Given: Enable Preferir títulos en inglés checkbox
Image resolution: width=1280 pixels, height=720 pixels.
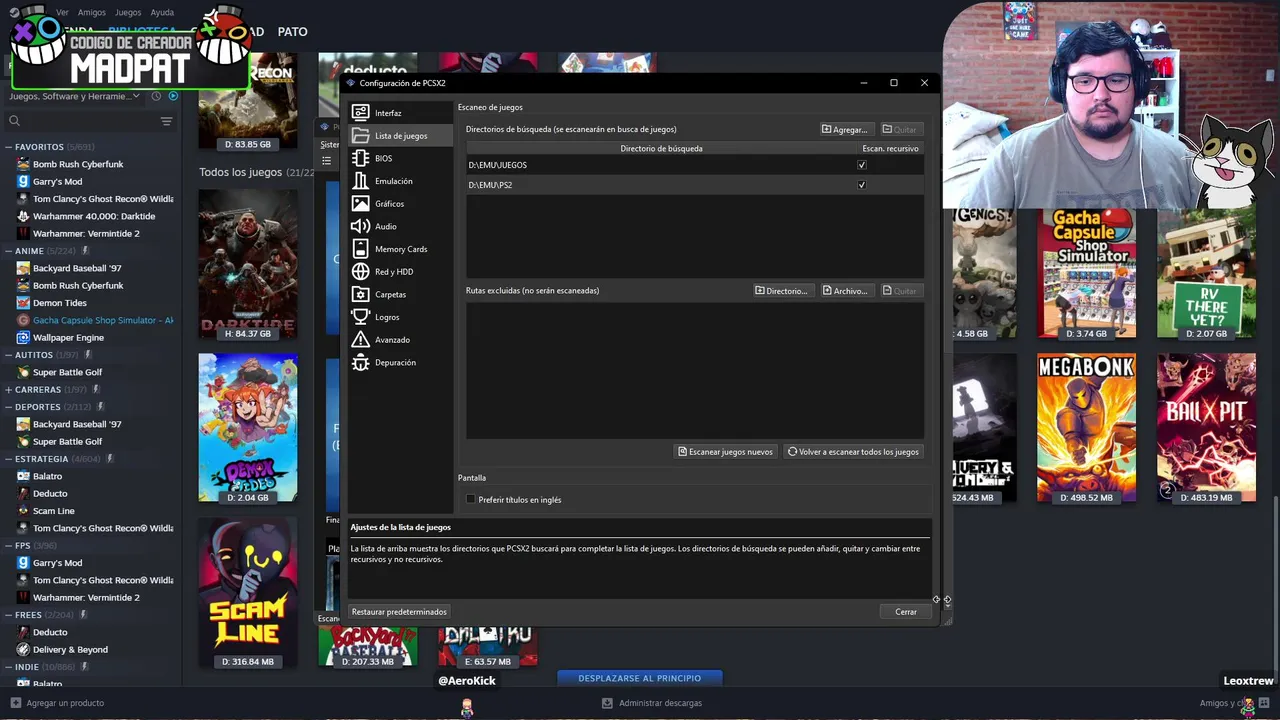Looking at the screenshot, I should [x=471, y=499].
